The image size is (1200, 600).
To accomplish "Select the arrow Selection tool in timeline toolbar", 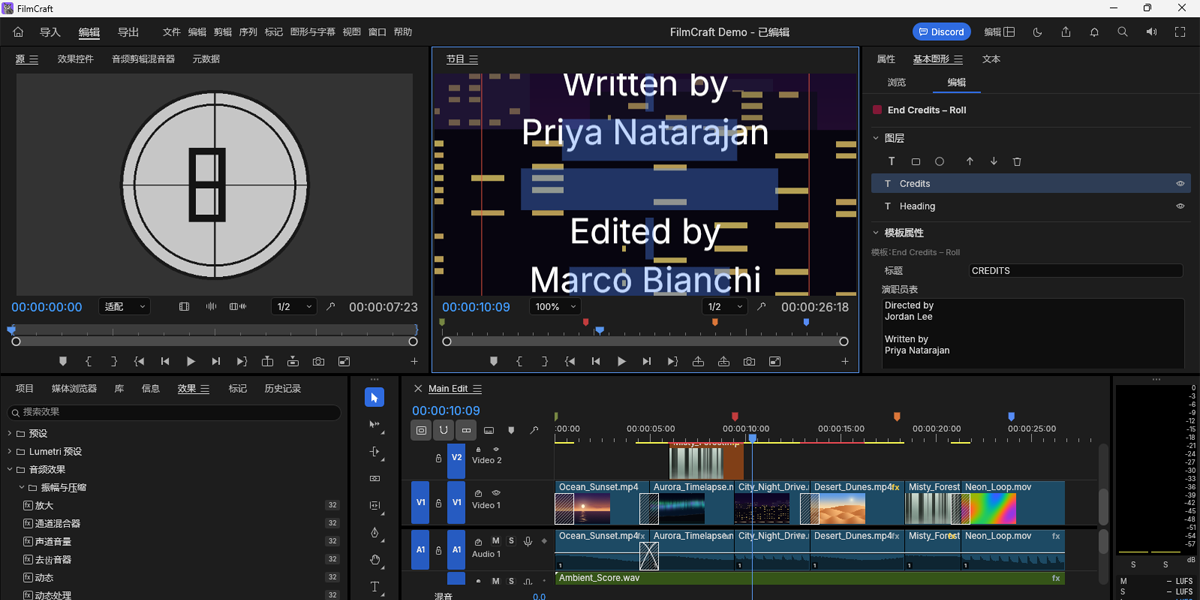I will pos(374,398).
